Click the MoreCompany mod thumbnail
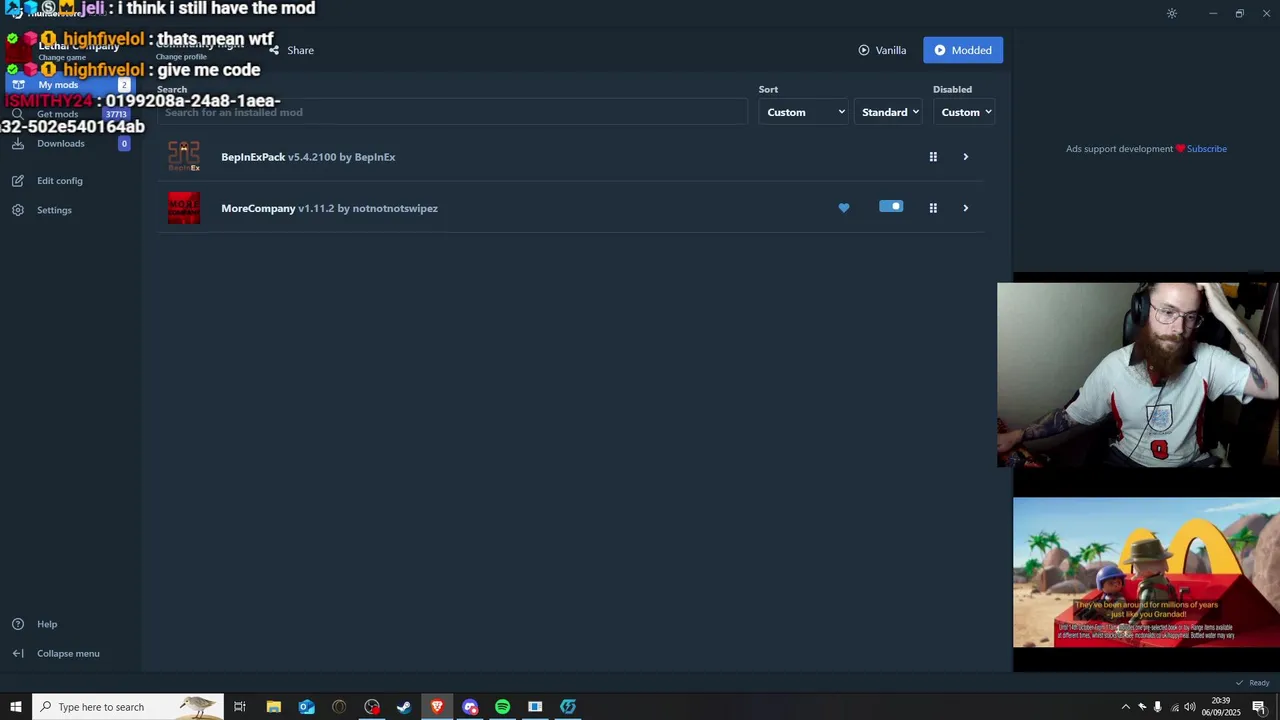Screen dimensions: 1280x720 coord(184,208)
